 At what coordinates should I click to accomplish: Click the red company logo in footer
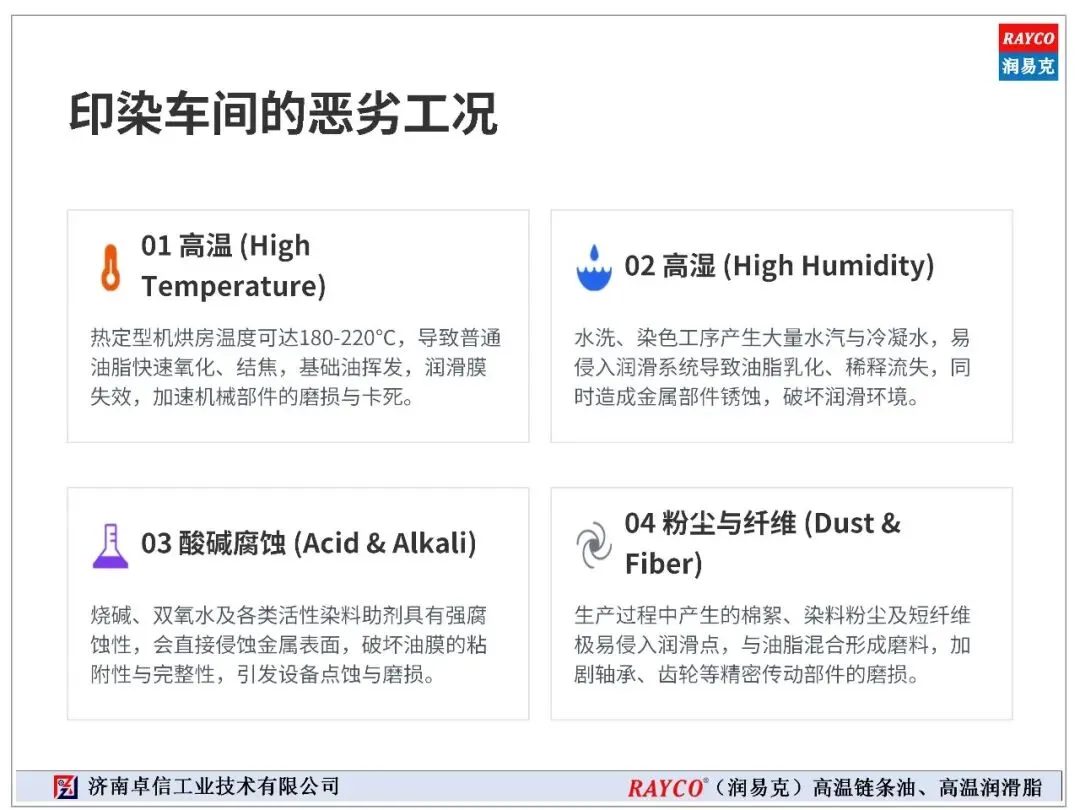point(65,787)
